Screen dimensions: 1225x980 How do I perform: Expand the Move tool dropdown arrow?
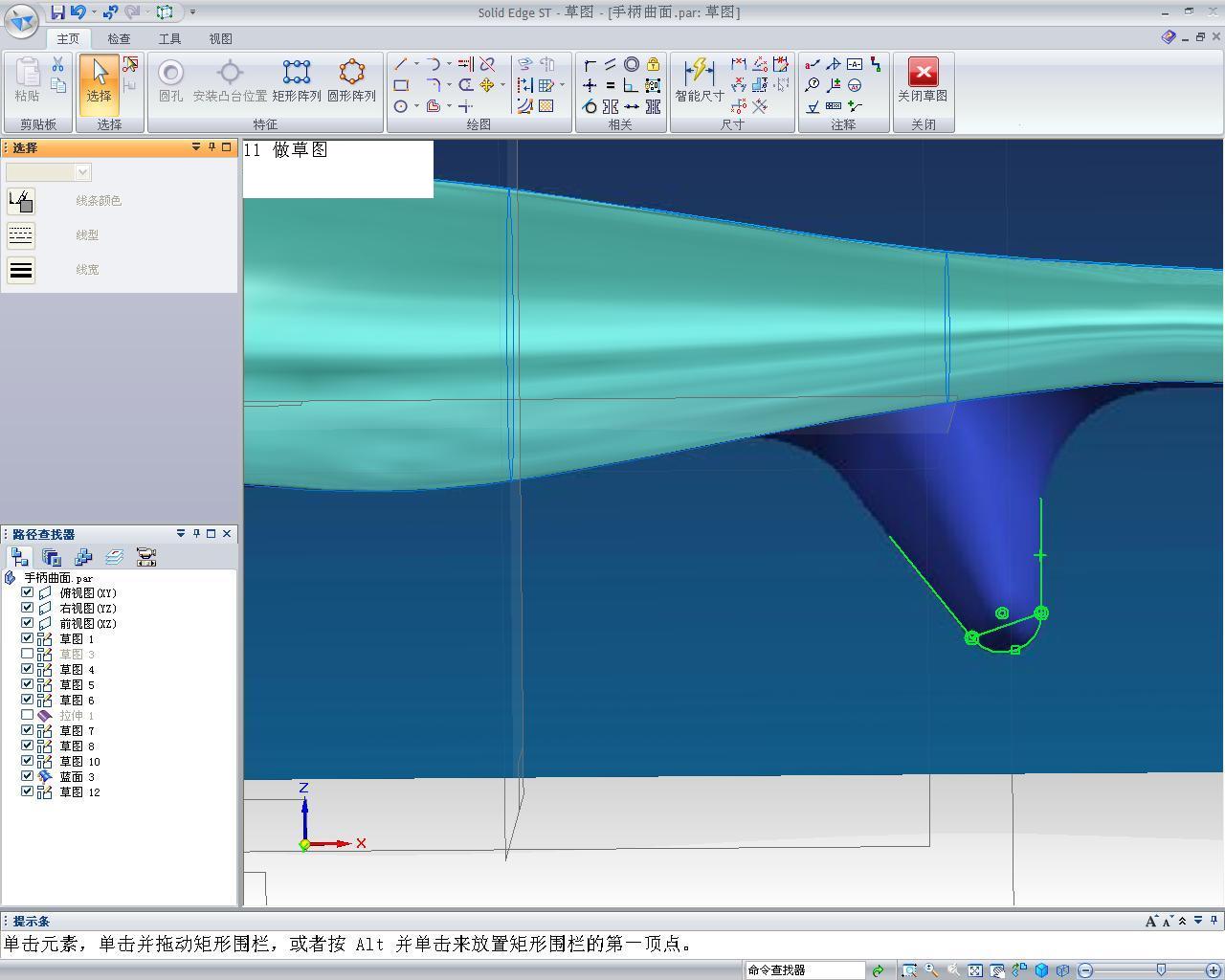(x=502, y=85)
